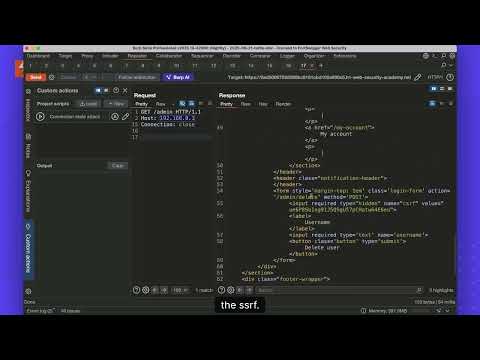This screenshot has width=480, height=360.
Task: Select second Custom actions layout toggle
Action: tap(106, 90)
